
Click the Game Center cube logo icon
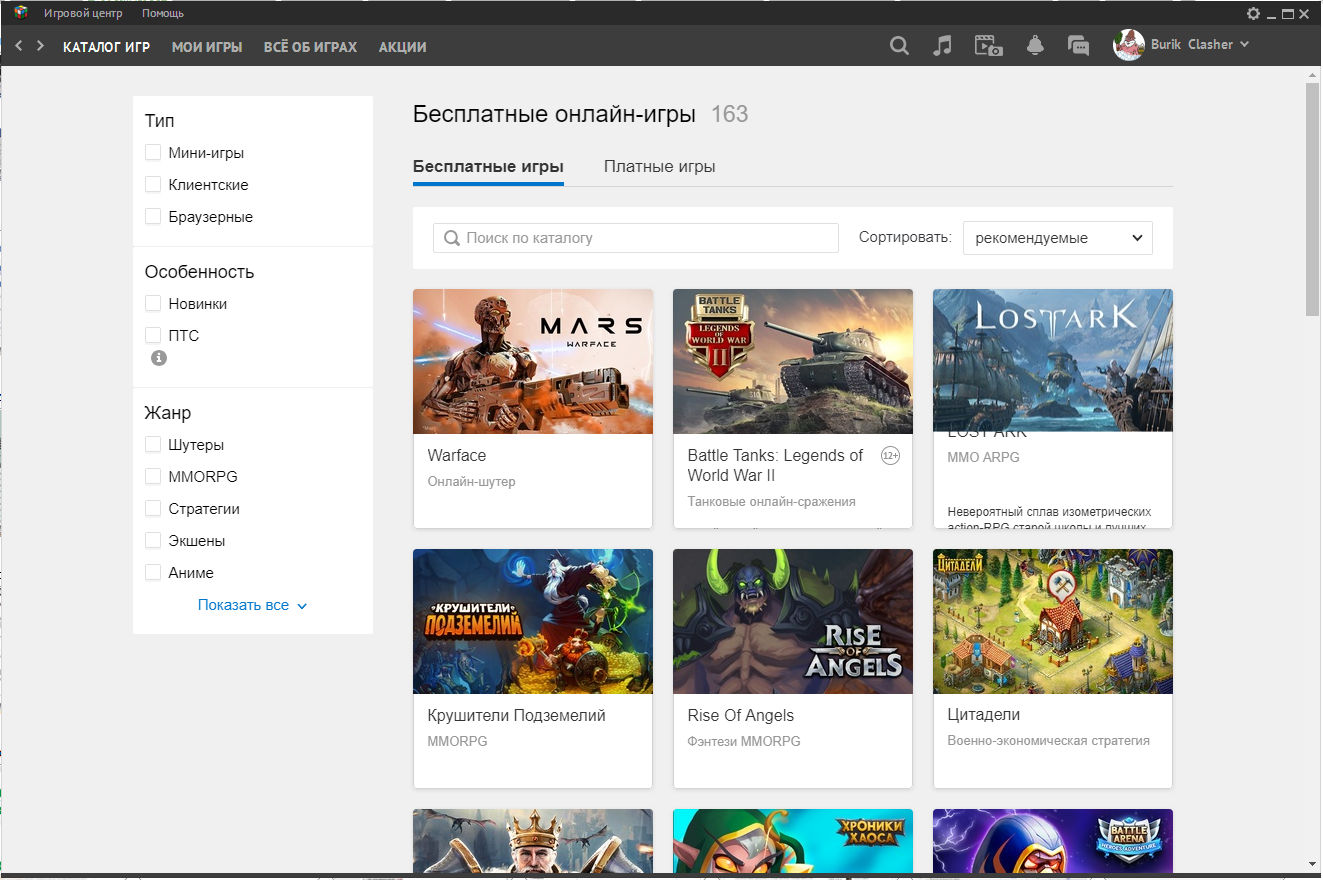[x=20, y=13]
